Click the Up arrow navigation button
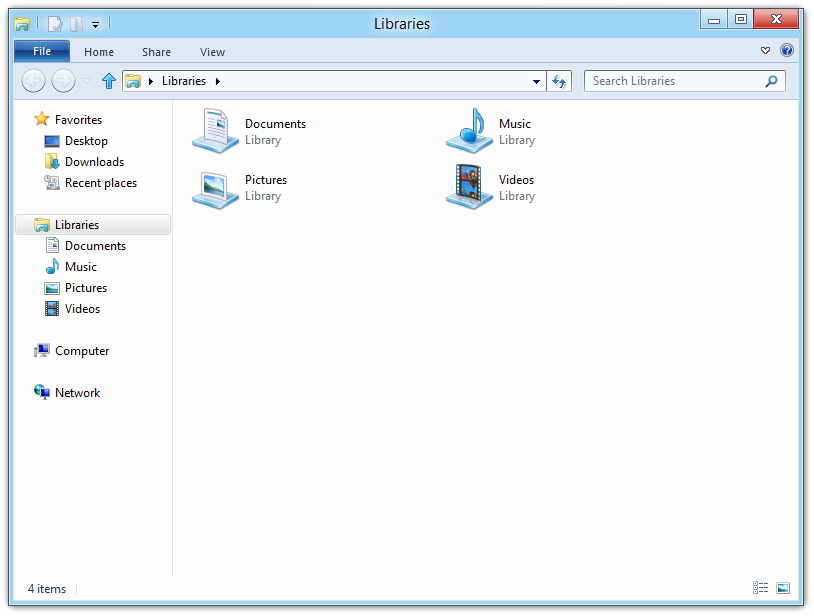This screenshot has width=814, height=616. [109, 81]
